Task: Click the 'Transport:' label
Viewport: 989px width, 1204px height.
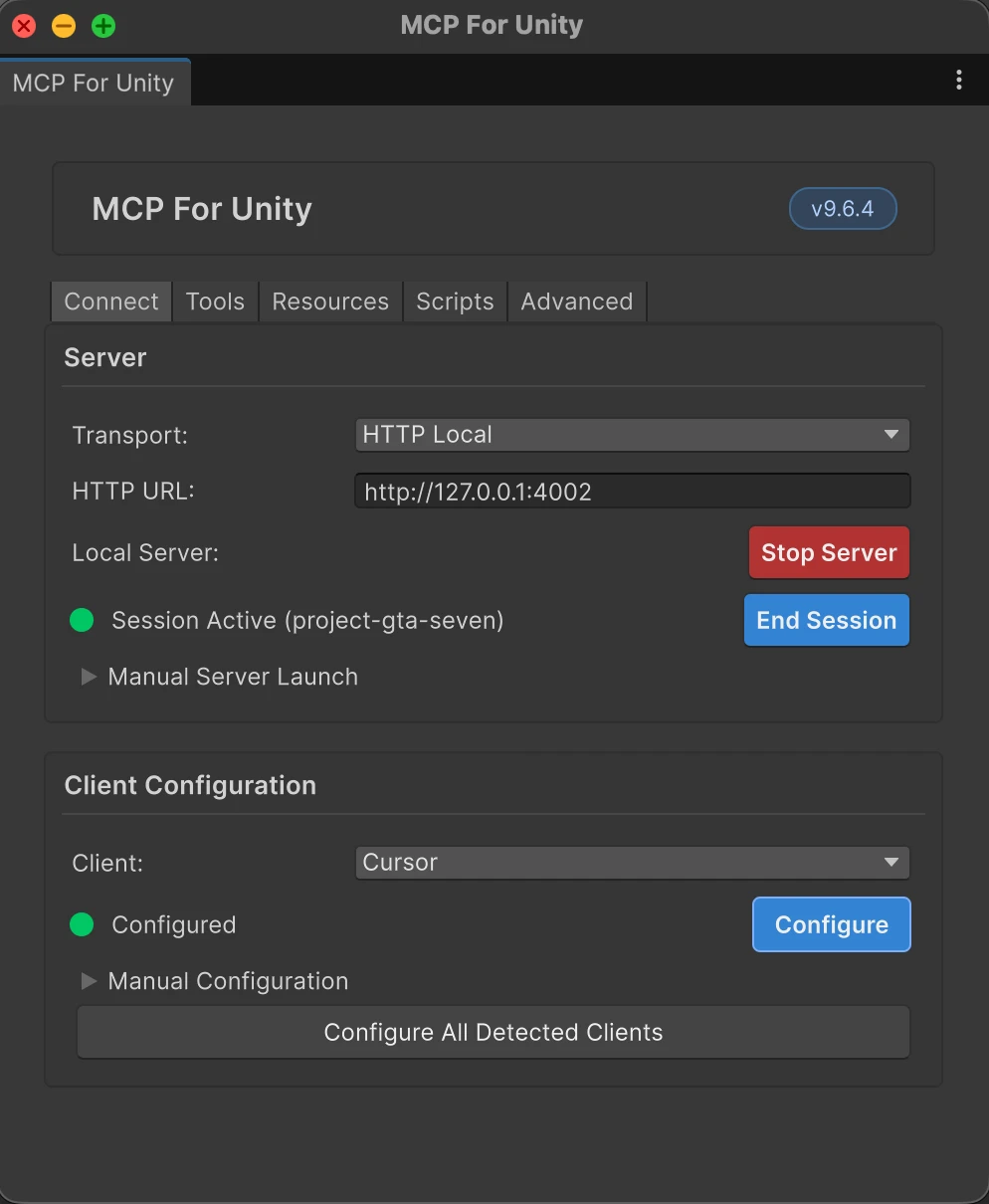Action: coord(130,436)
